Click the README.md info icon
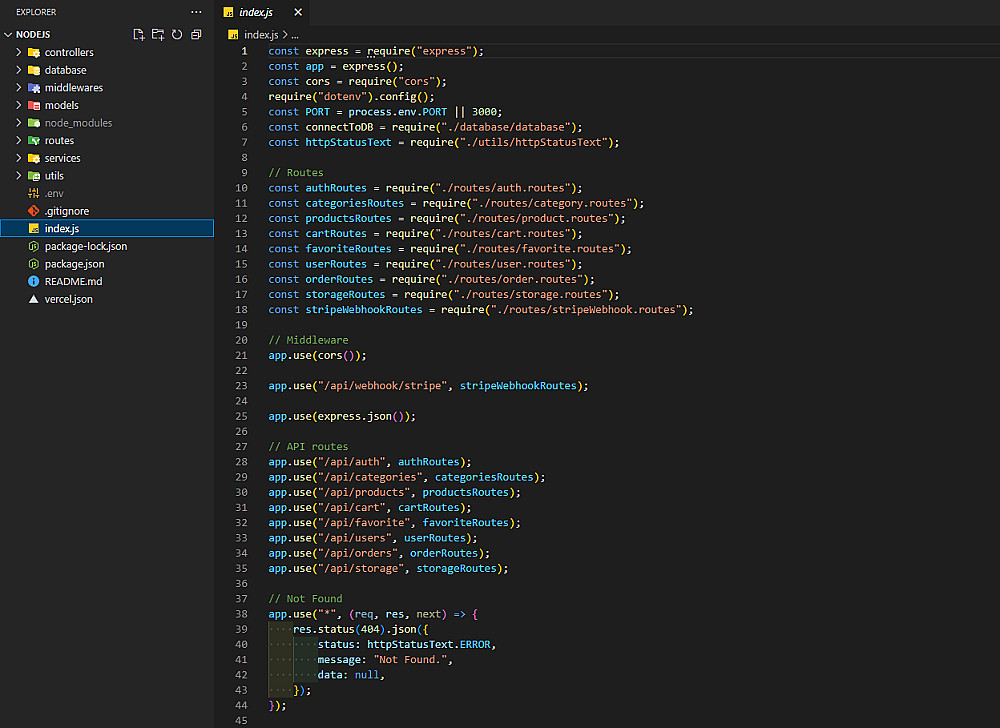Viewport: 1000px width, 728px height. 34,281
